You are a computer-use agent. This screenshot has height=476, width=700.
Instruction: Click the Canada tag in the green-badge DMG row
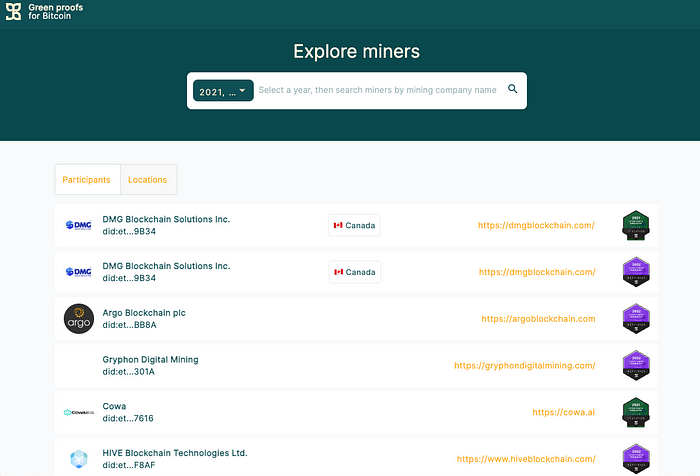(354, 225)
